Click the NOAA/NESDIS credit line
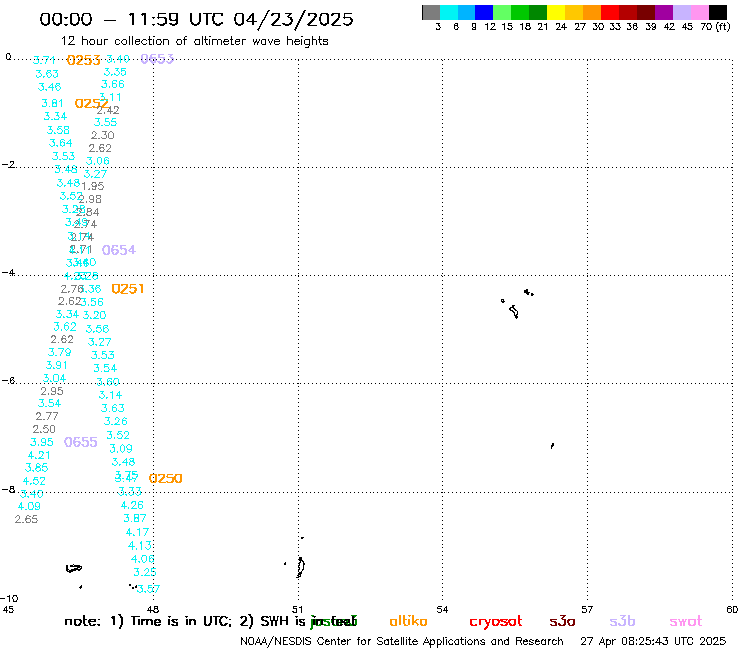Image resolution: width=740 pixels, height=650 pixels. pos(402,641)
